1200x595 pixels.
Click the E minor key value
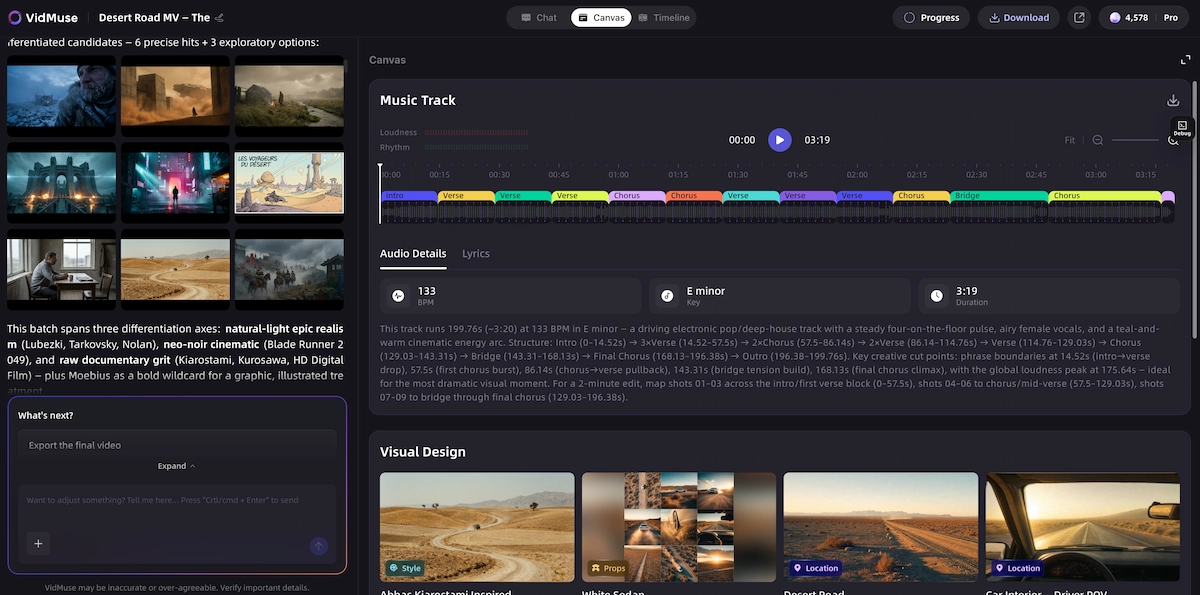click(706, 291)
